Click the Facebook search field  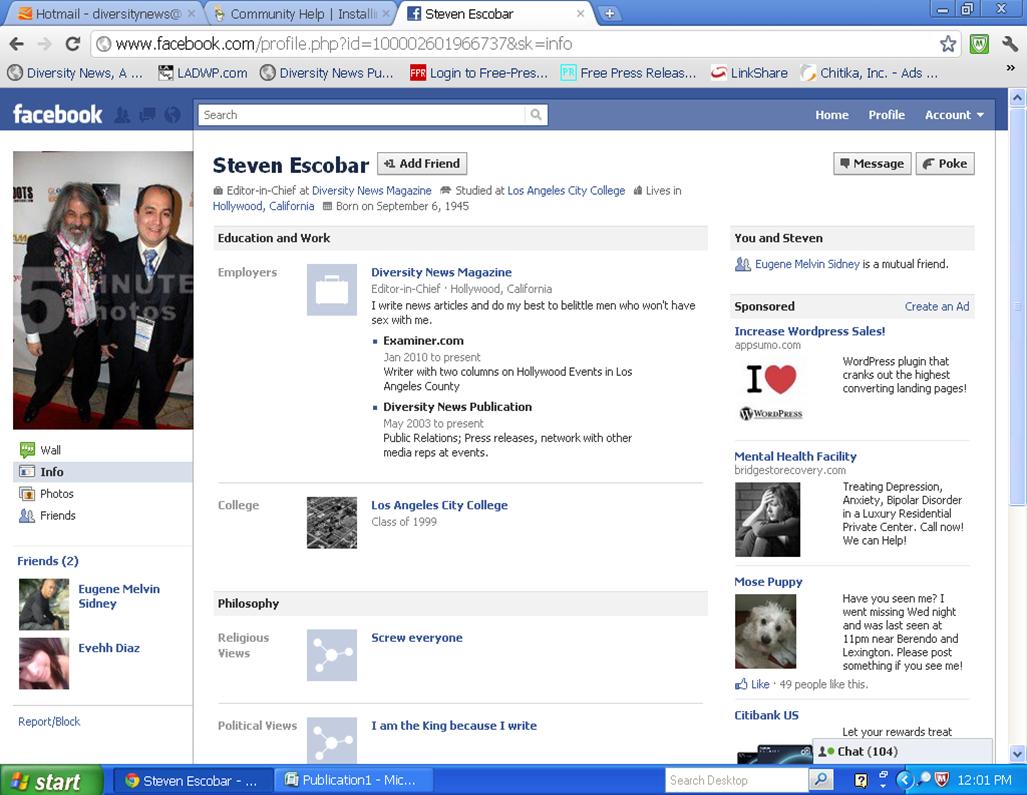tap(362, 115)
